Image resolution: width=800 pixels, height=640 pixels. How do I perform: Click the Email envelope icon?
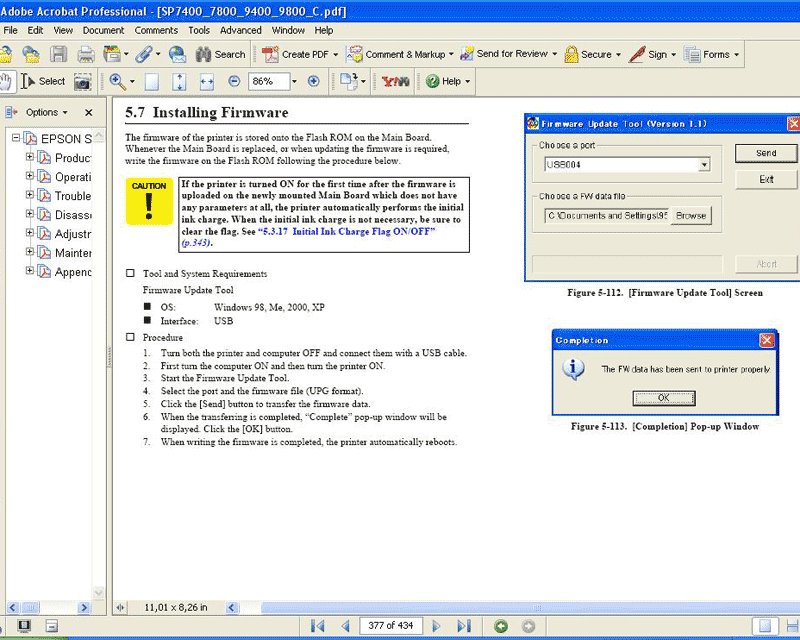tap(178, 54)
